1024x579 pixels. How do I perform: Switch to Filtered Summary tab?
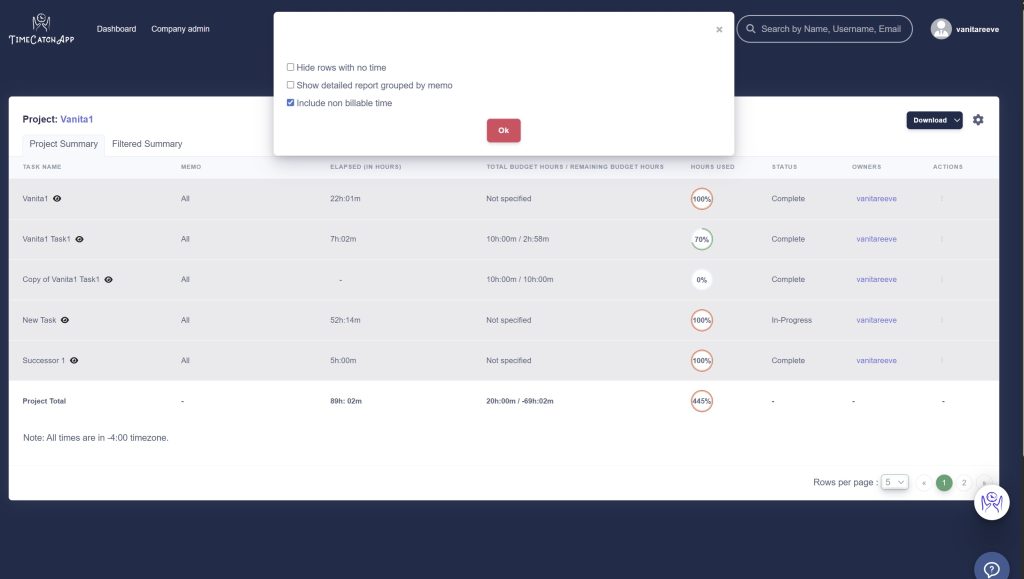coord(147,144)
